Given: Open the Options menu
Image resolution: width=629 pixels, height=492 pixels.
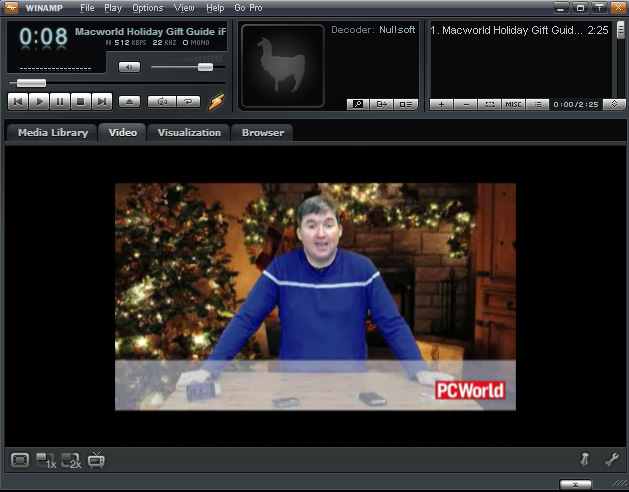Looking at the screenshot, I should [147, 8].
